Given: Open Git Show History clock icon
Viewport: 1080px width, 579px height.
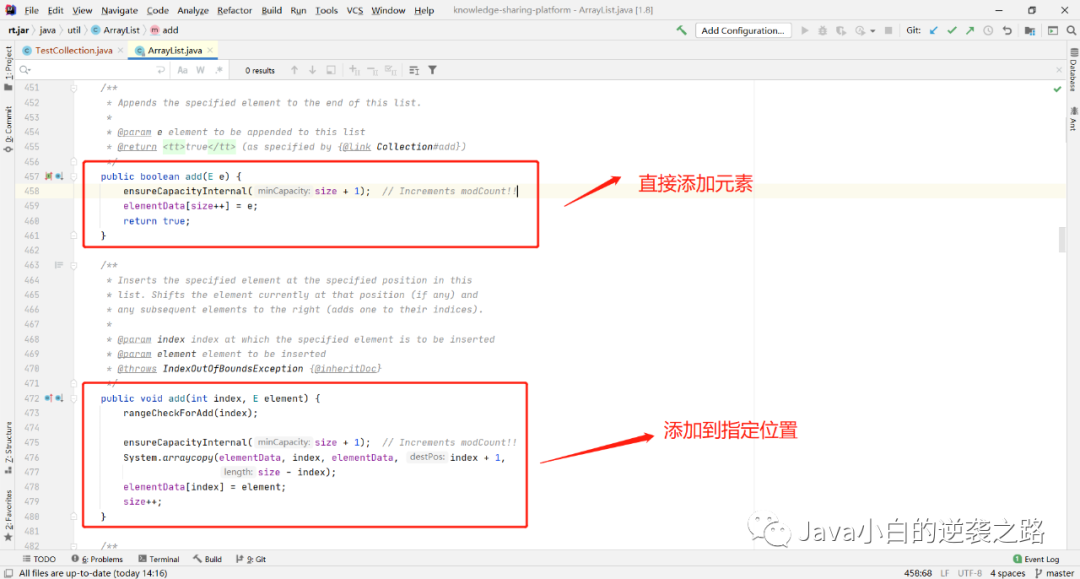Looking at the screenshot, I should coord(988,30).
